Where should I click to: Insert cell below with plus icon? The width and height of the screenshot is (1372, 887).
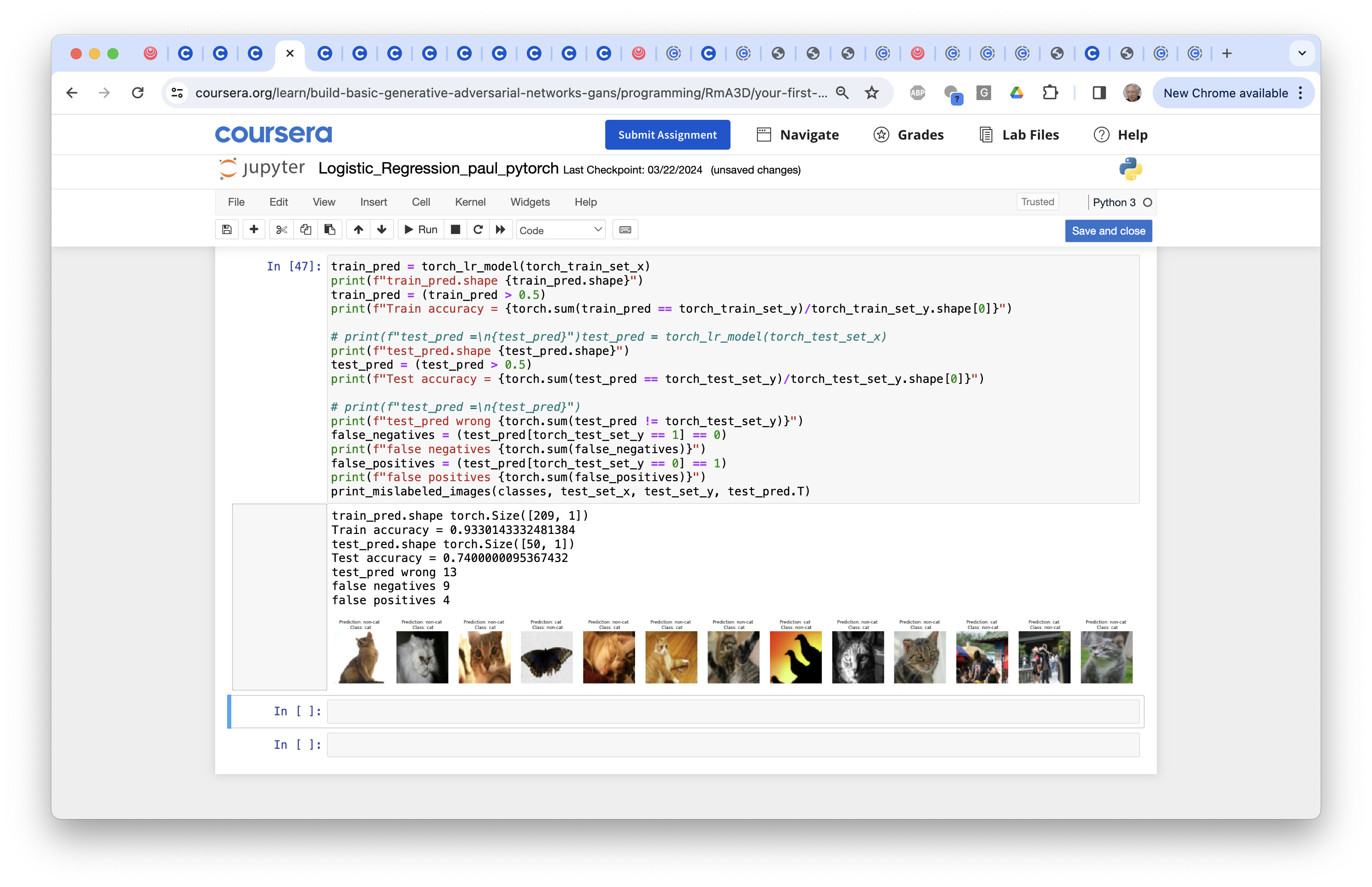click(x=254, y=230)
